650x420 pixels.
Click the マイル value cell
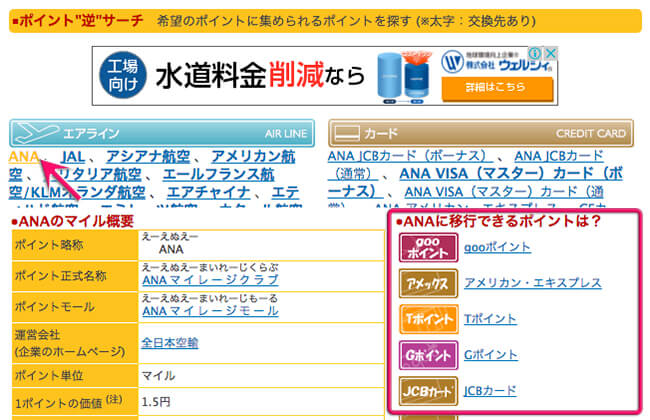click(262, 376)
